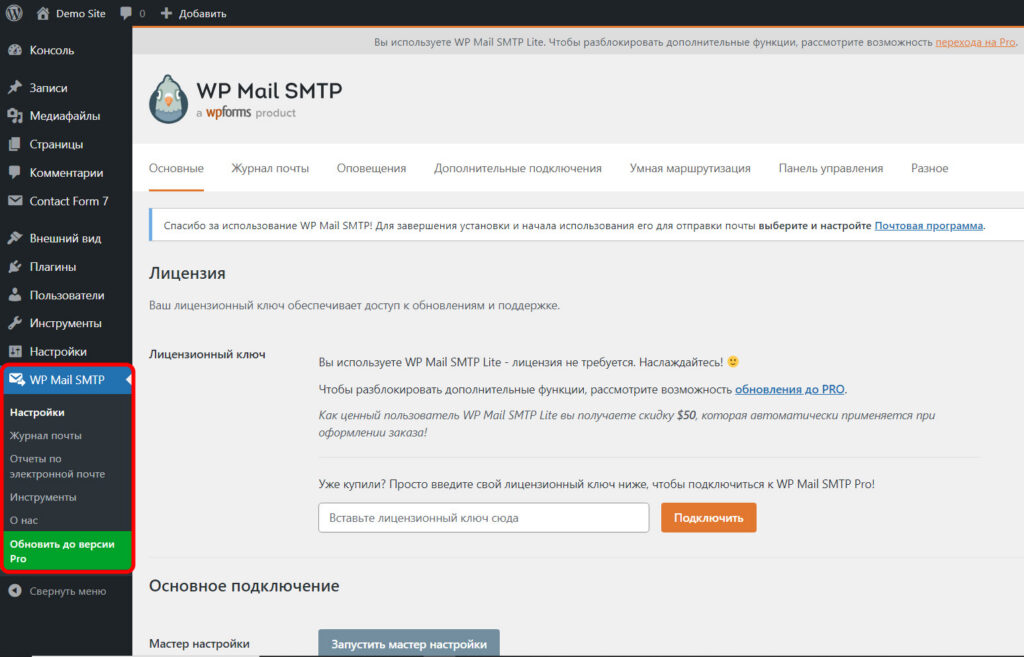Viewport: 1024px width, 657px height.
Task: Click the Медиафайлы media icon
Action: point(15,116)
